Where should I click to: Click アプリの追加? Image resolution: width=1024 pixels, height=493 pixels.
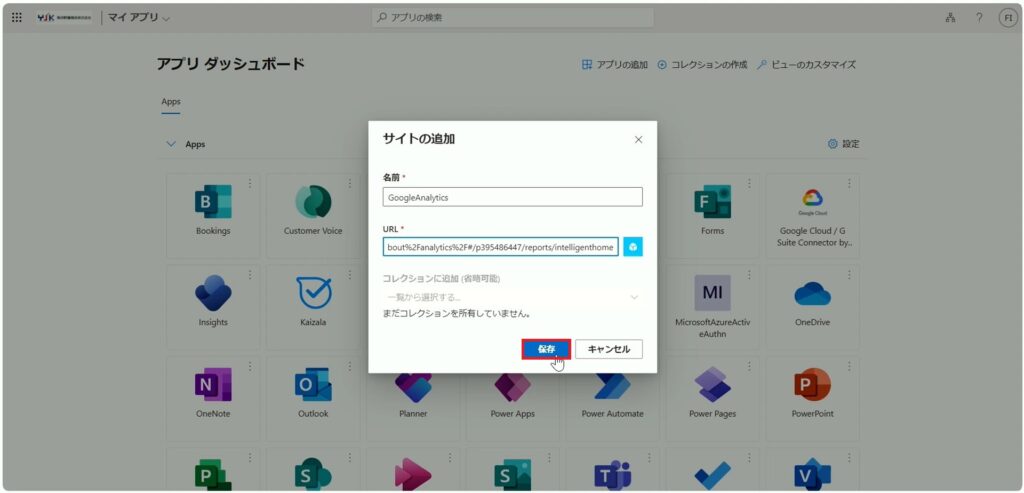tap(615, 65)
